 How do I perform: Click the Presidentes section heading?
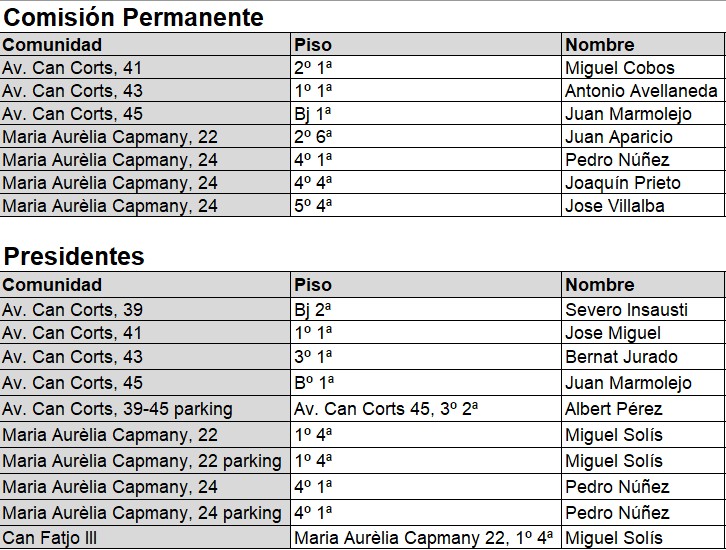click(x=74, y=256)
